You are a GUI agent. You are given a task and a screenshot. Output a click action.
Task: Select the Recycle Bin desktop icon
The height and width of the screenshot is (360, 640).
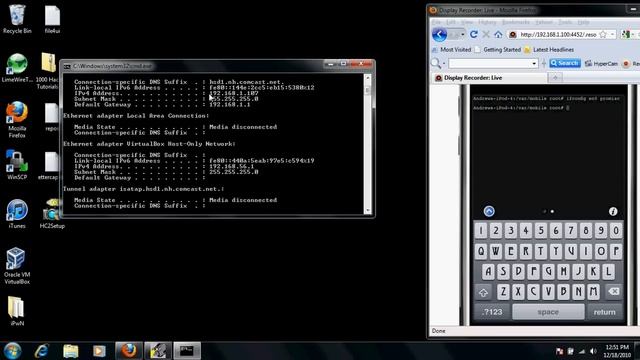click(x=17, y=19)
